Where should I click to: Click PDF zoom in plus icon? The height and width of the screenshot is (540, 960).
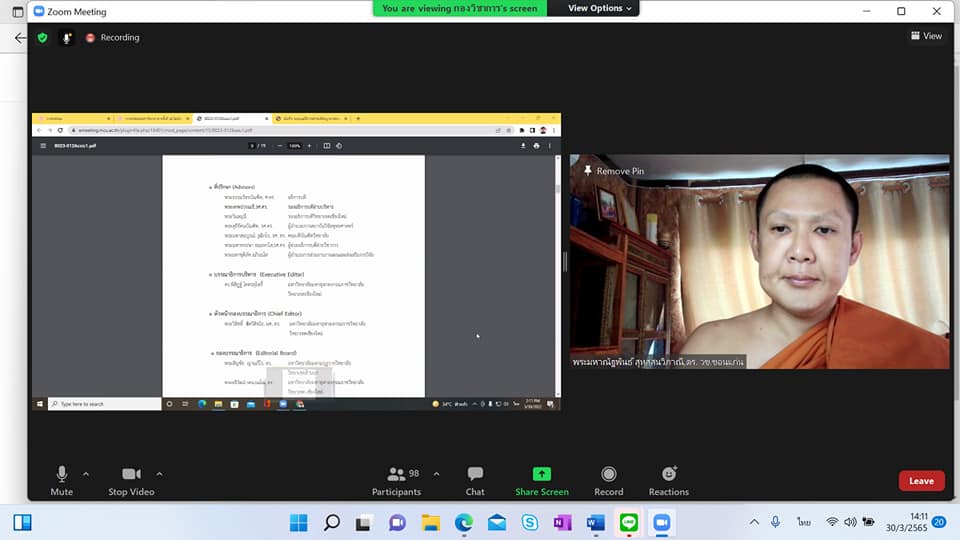(309, 146)
